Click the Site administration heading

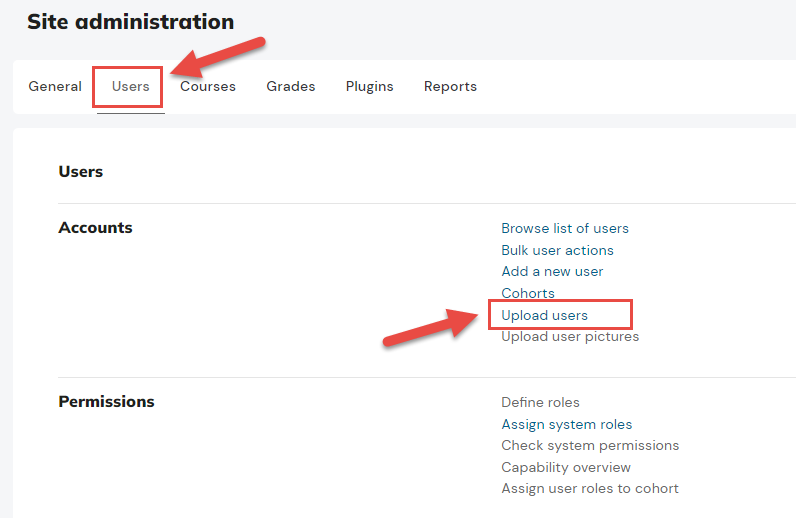click(x=130, y=22)
